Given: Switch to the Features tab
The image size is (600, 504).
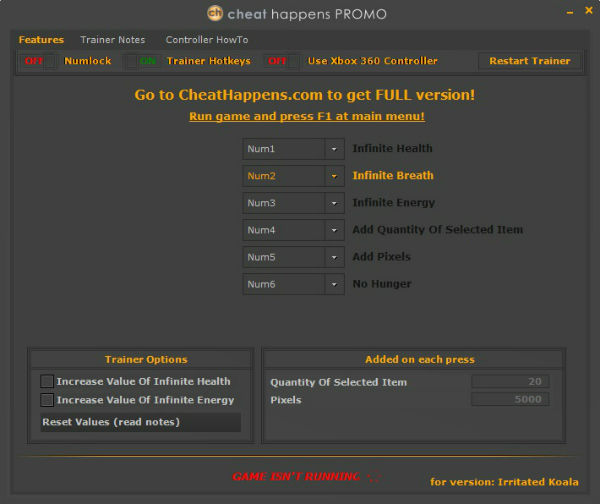Looking at the screenshot, I should [x=41, y=40].
